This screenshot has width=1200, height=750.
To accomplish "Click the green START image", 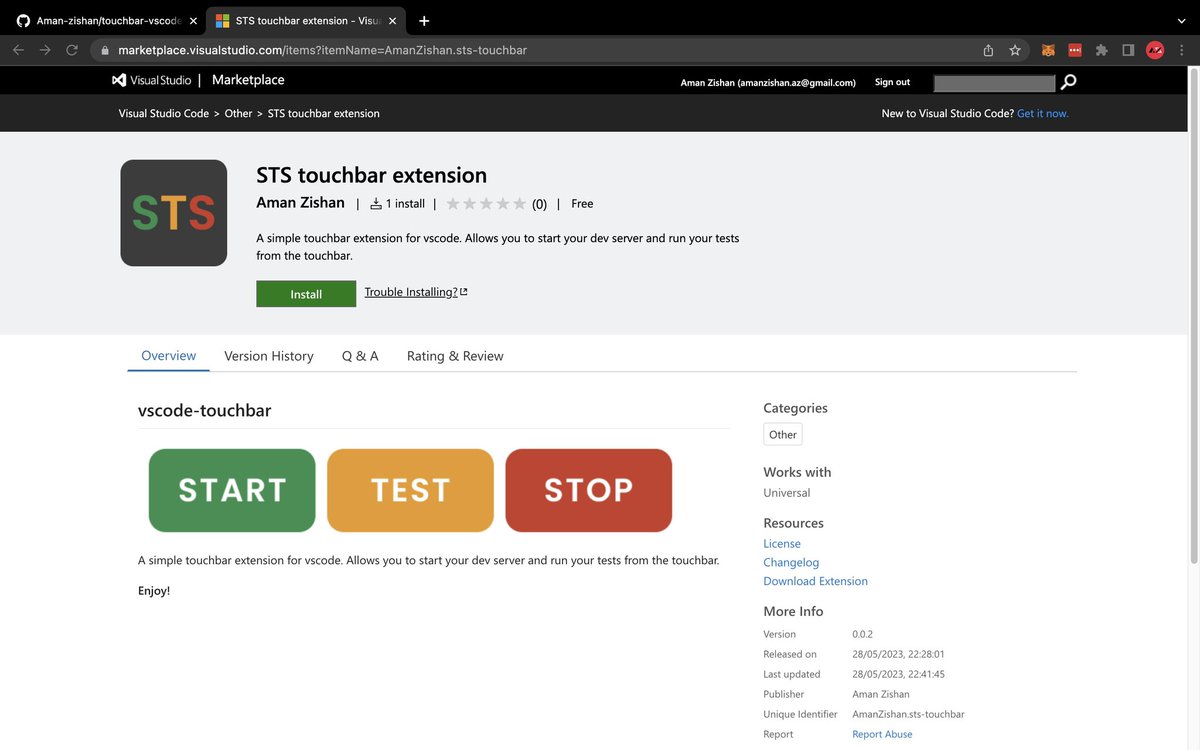I will [232, 490].
